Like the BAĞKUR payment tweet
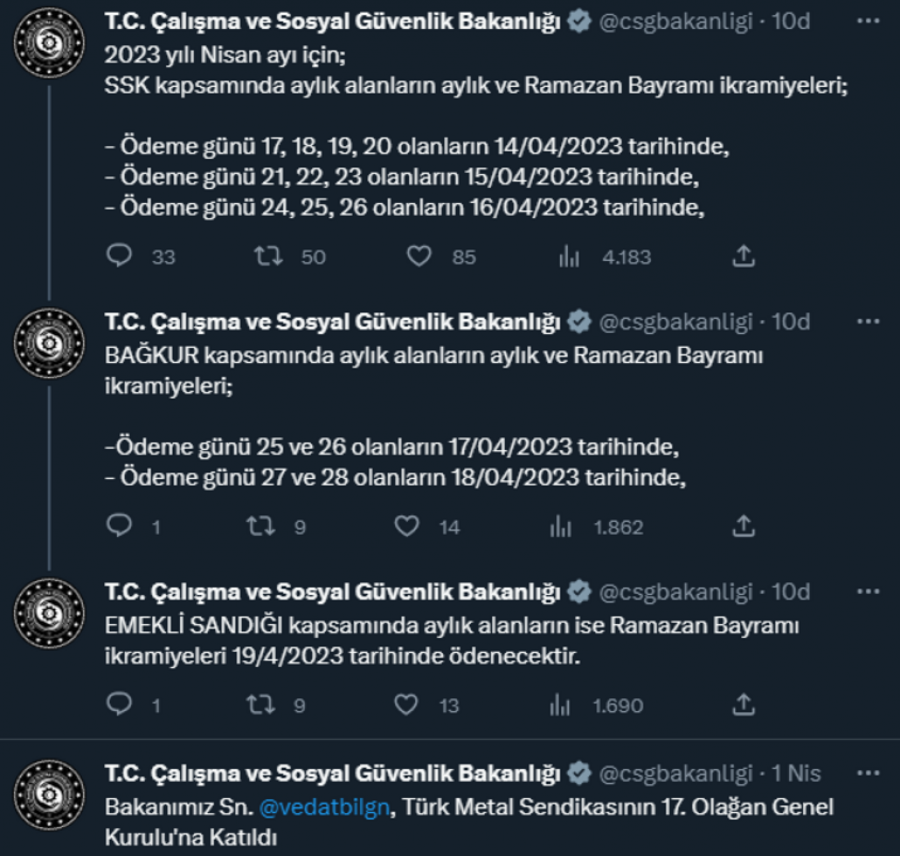 [x=406, y=526]
